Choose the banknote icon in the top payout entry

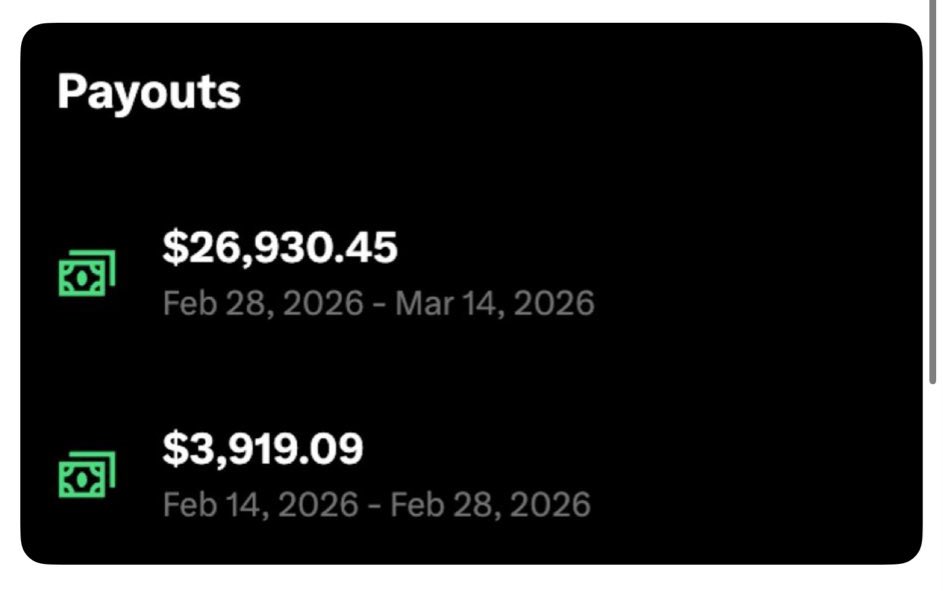click(x=87, y=272)
